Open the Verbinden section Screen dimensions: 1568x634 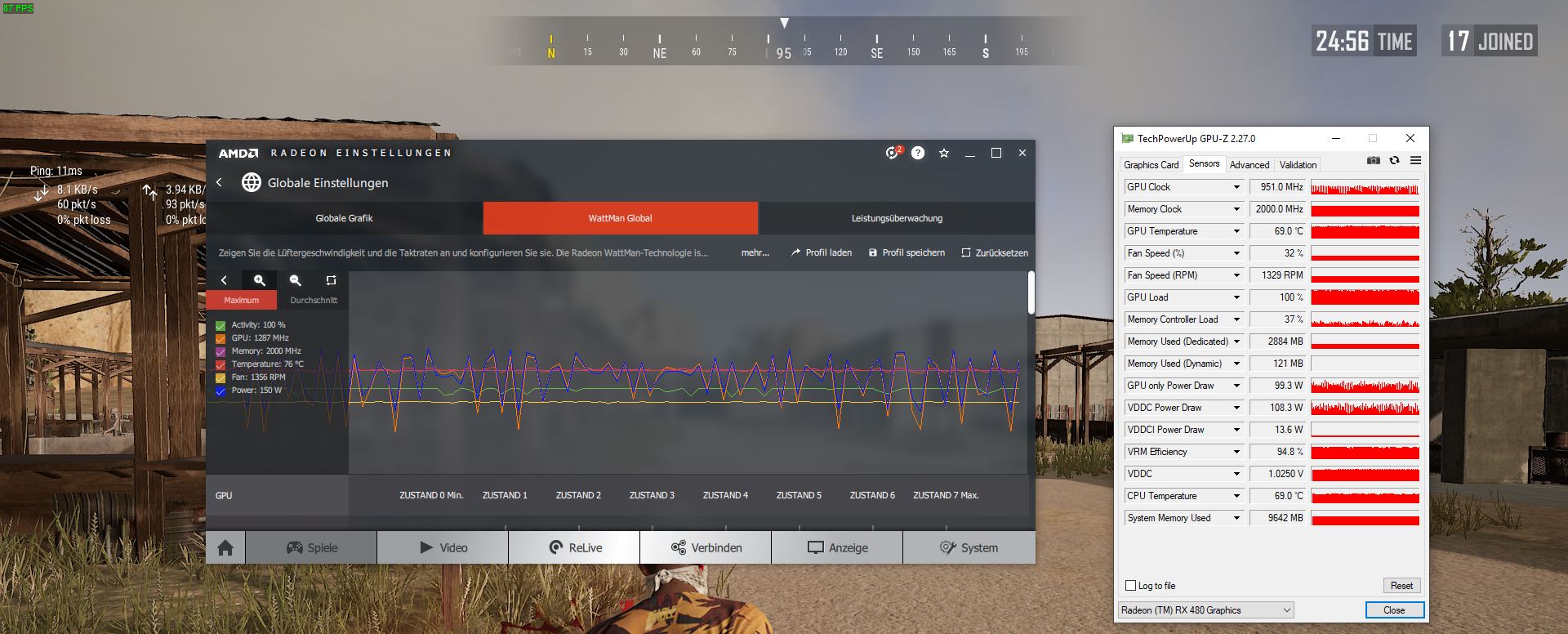click(706, 547)
